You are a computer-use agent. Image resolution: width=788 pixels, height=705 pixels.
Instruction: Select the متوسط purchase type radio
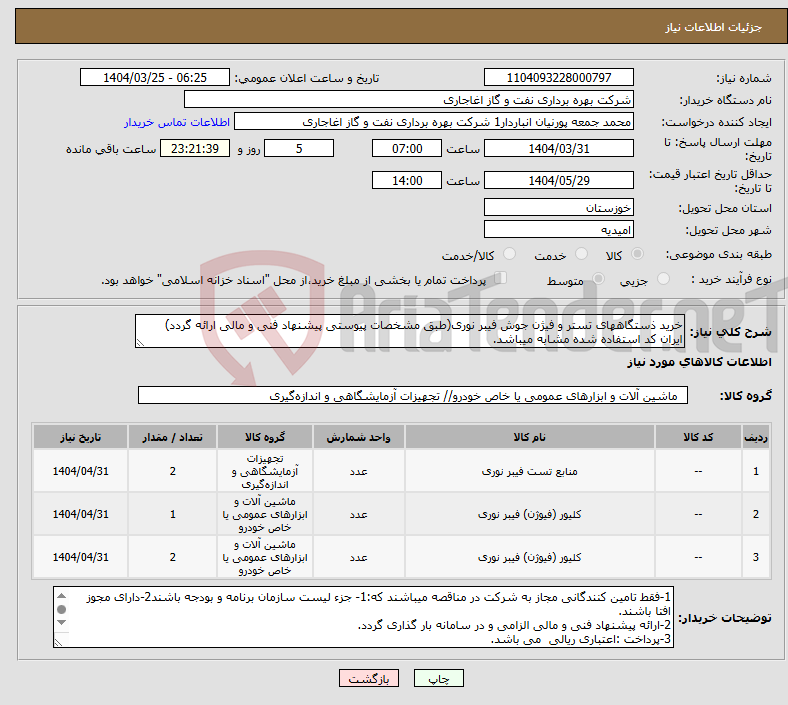coord(598,278)
